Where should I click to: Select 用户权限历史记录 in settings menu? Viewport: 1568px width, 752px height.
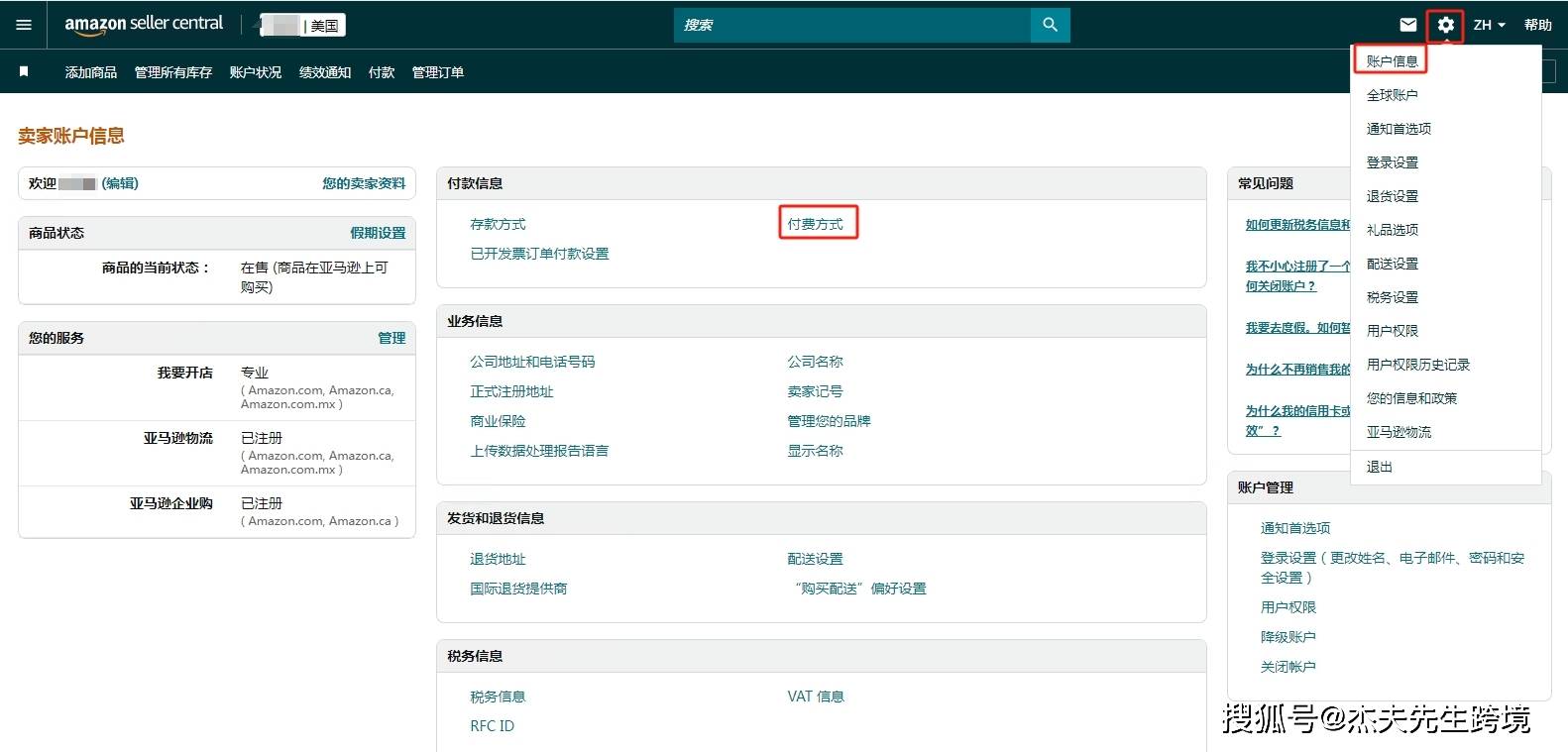(1417, 365)
